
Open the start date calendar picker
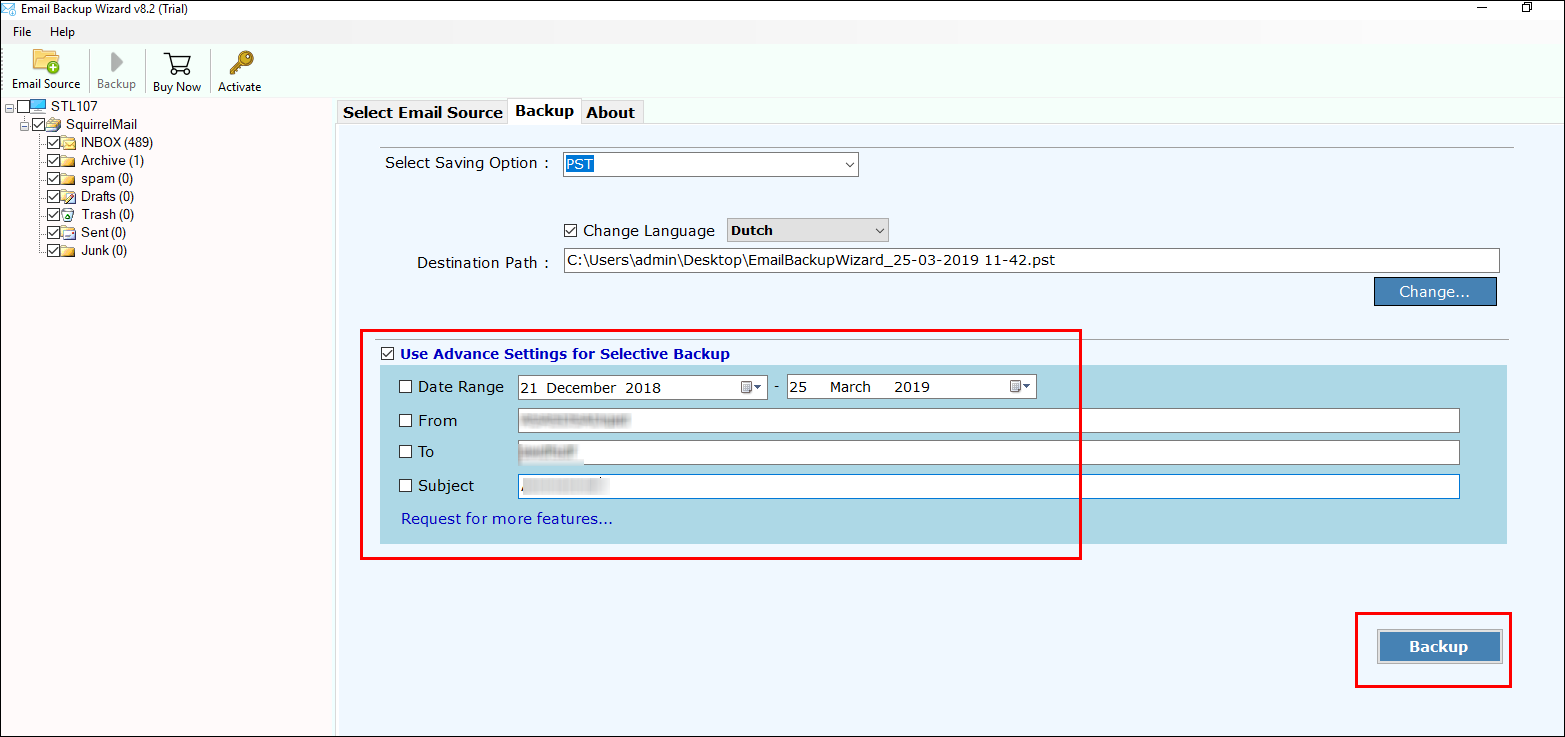751,387
